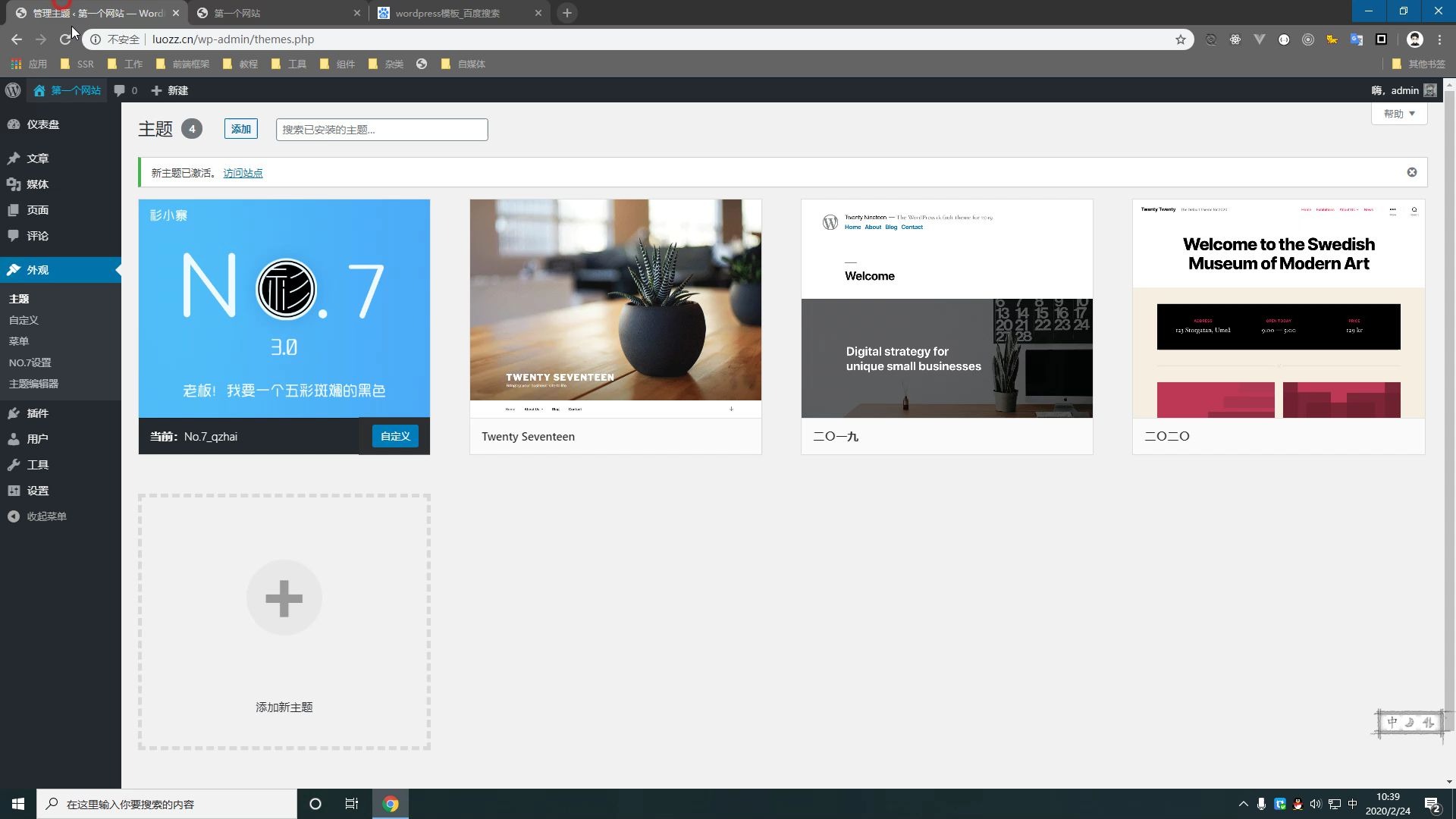Collapse the sidebar menu (收起菜单)

pos(46,516)
